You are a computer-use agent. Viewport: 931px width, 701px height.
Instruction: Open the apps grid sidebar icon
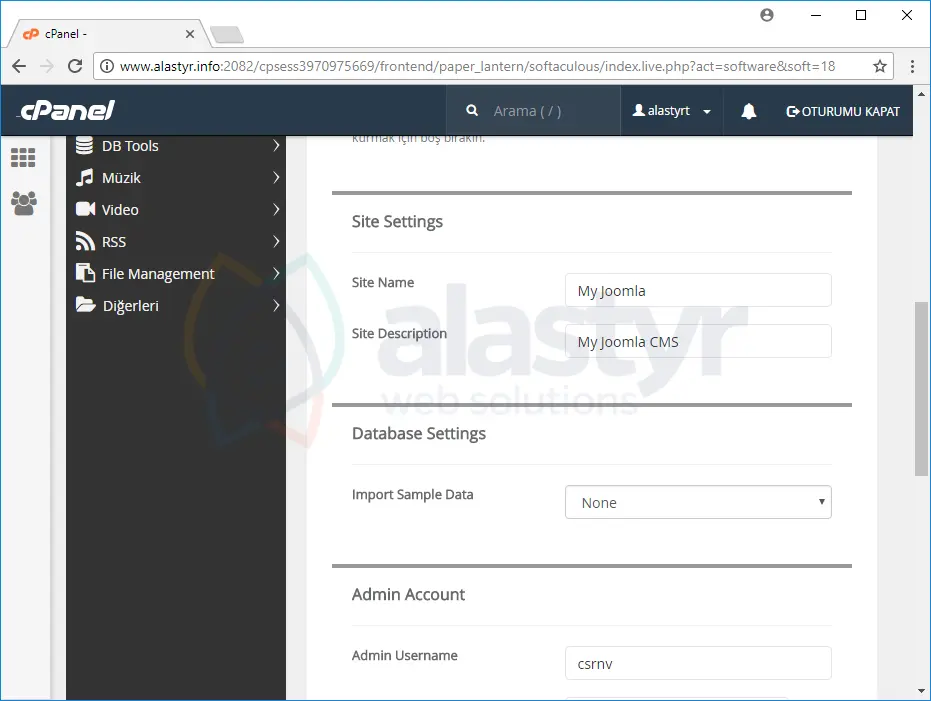coord(23,157)
